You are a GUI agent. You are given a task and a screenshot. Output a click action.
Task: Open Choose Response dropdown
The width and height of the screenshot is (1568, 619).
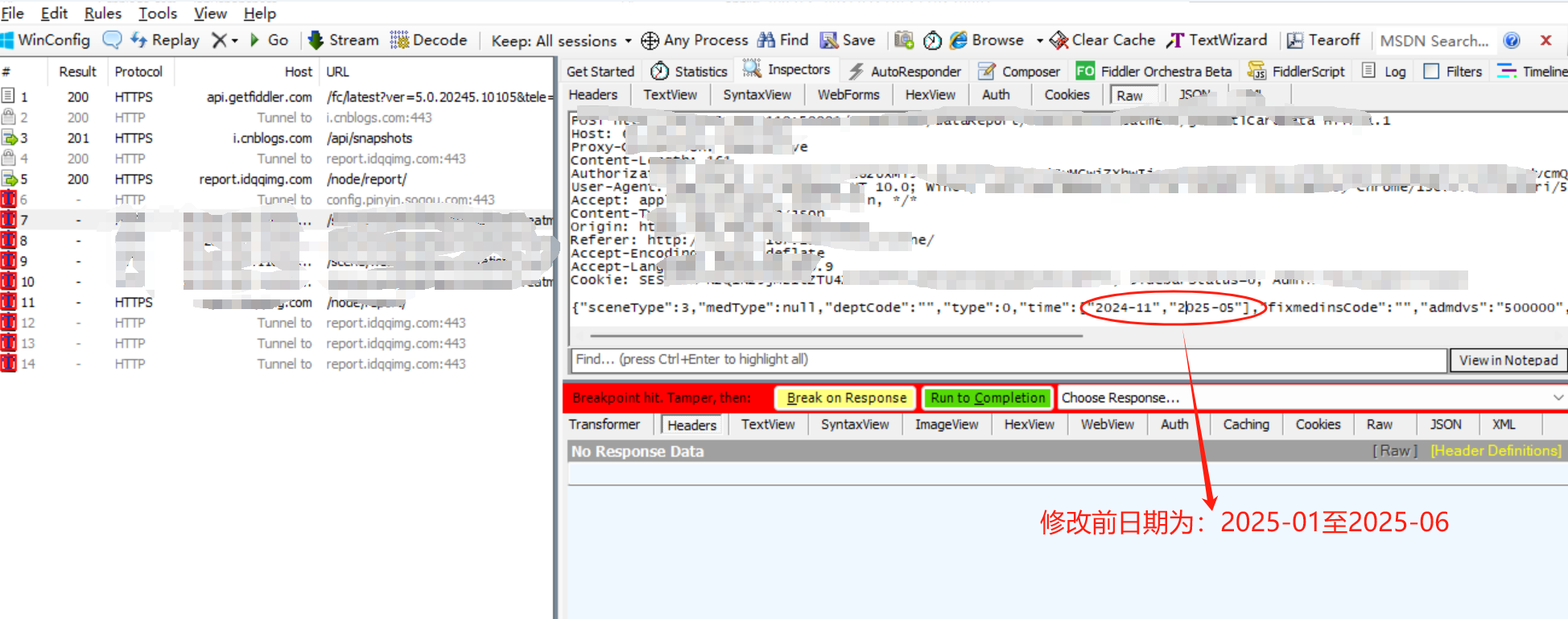click(1312, 398)
